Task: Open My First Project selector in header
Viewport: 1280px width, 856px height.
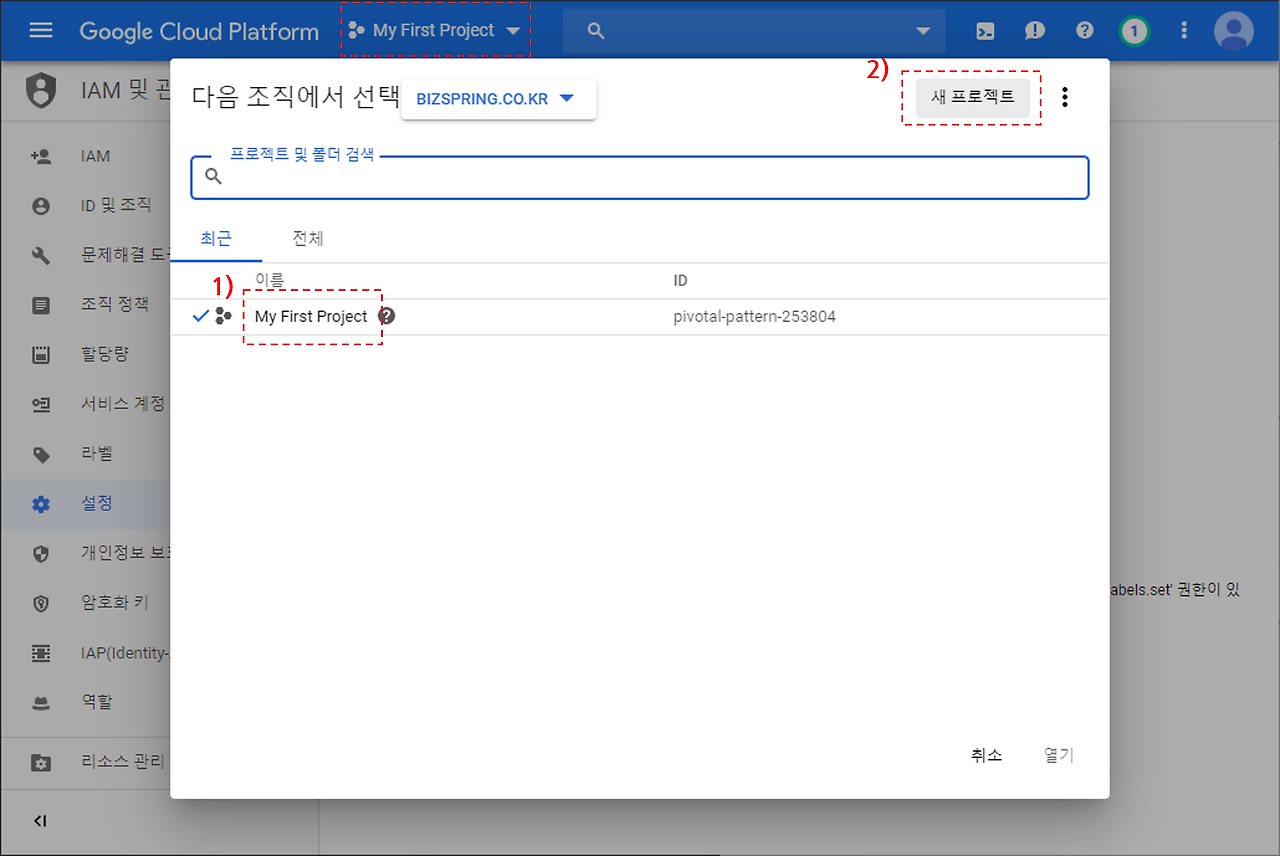Action: click(x=435, y=31)
